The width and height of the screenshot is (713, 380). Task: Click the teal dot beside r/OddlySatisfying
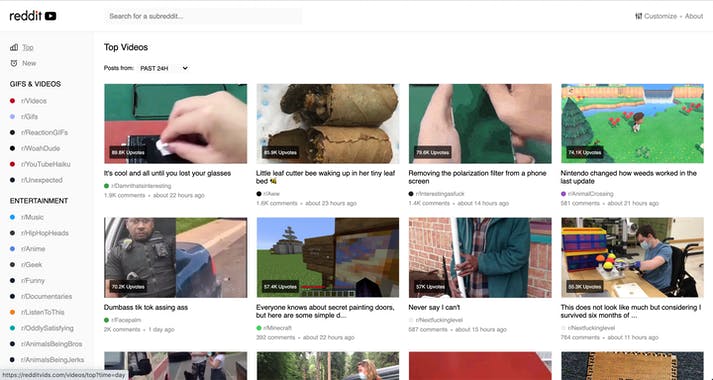click(12, 328)
